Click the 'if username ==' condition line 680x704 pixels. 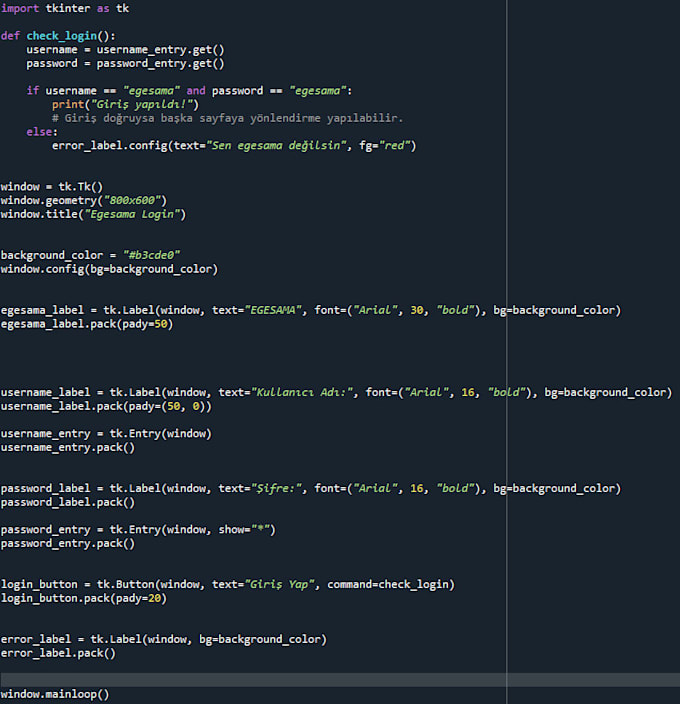pos(189,91)
